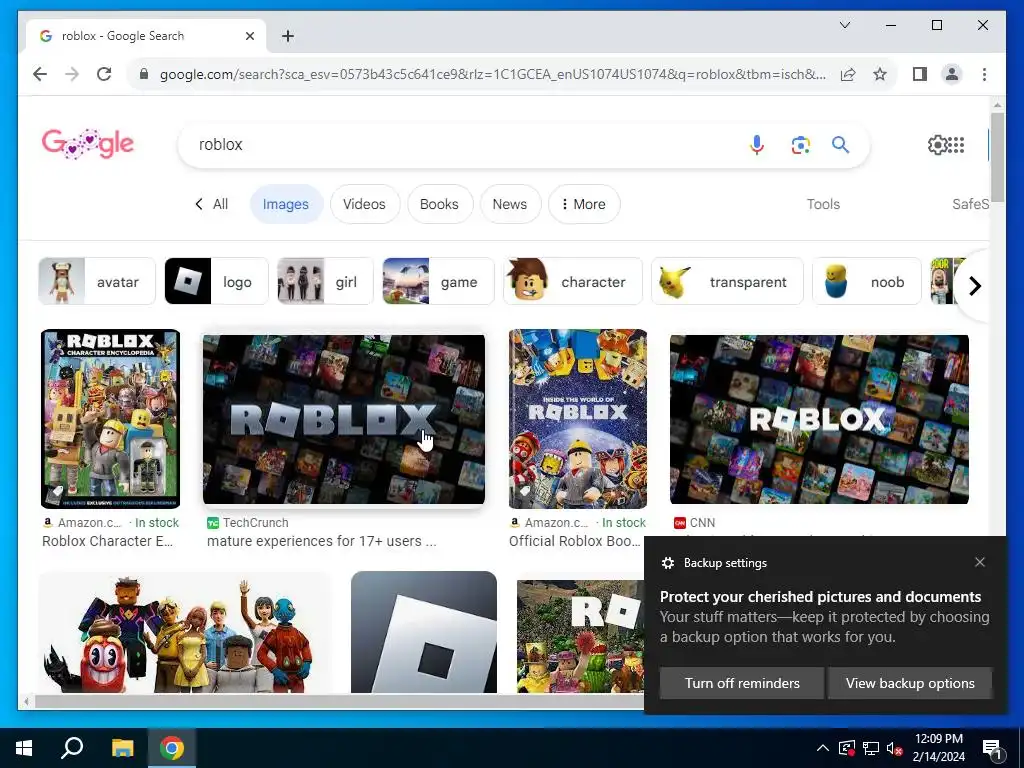Open the Google apps grid

coord(956,144)
